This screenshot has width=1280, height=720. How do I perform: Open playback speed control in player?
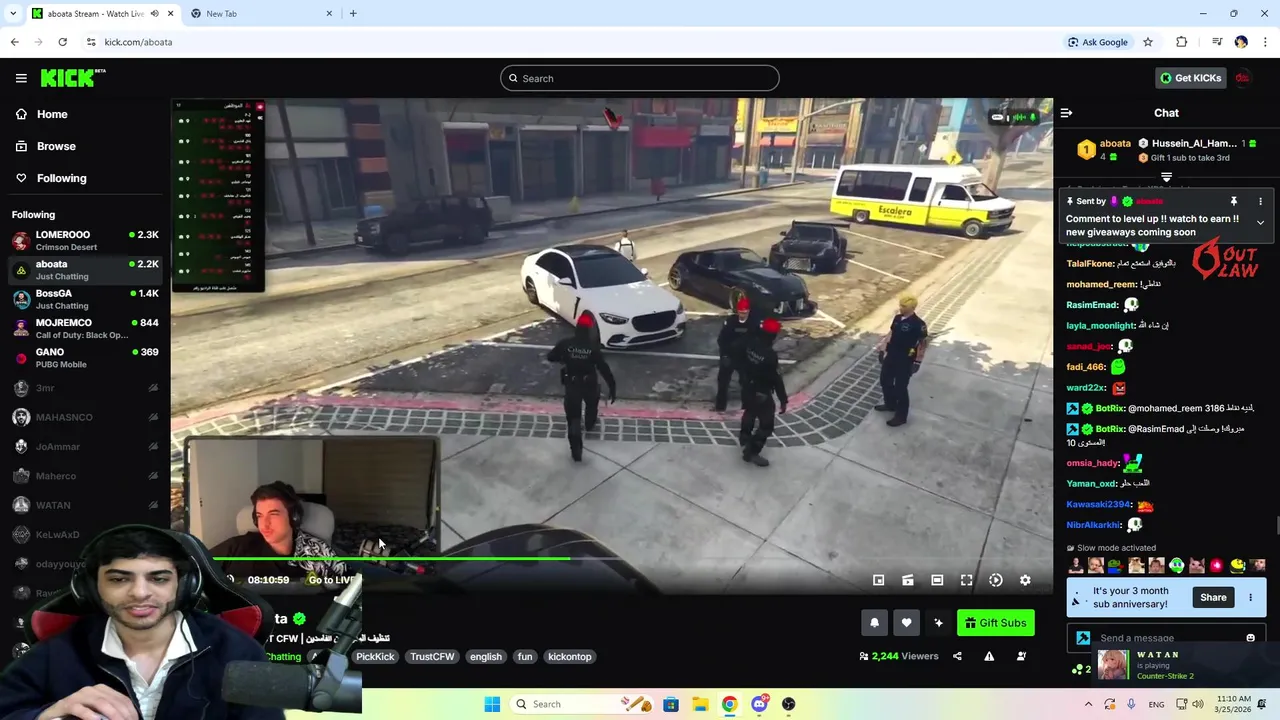[996, 580]
